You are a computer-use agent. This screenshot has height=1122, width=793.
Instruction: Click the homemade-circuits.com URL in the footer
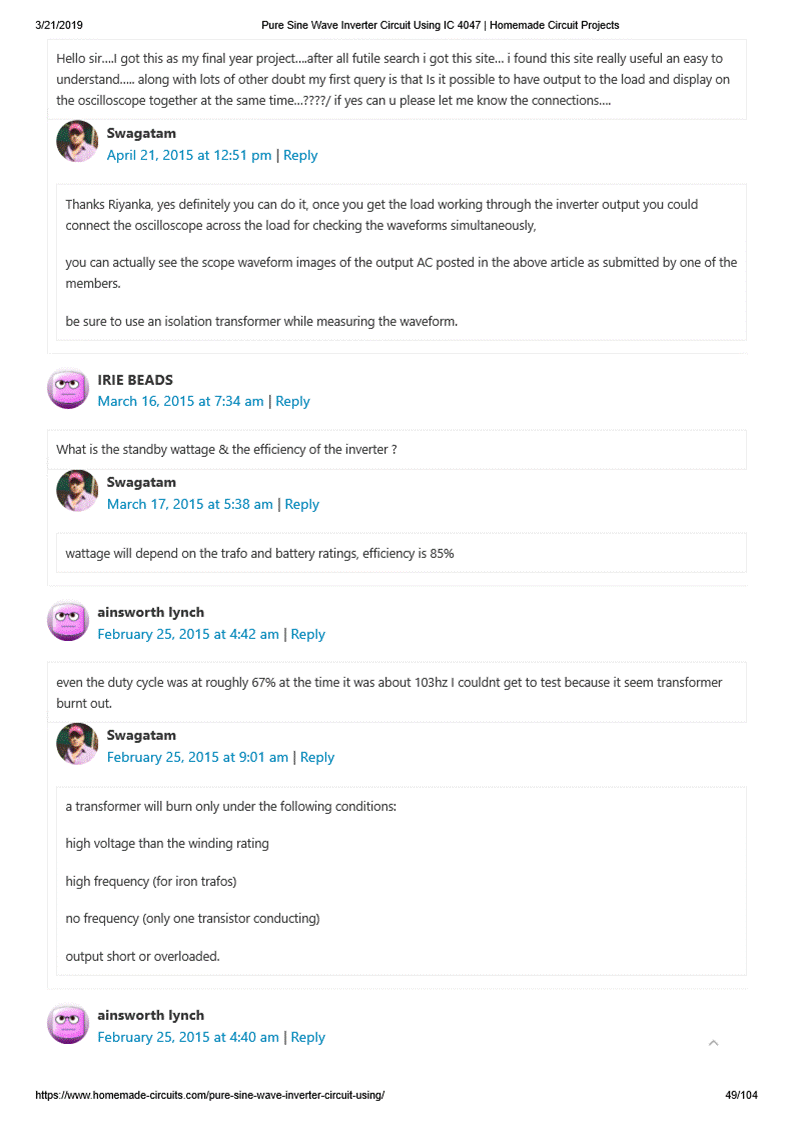[210, 1095]
